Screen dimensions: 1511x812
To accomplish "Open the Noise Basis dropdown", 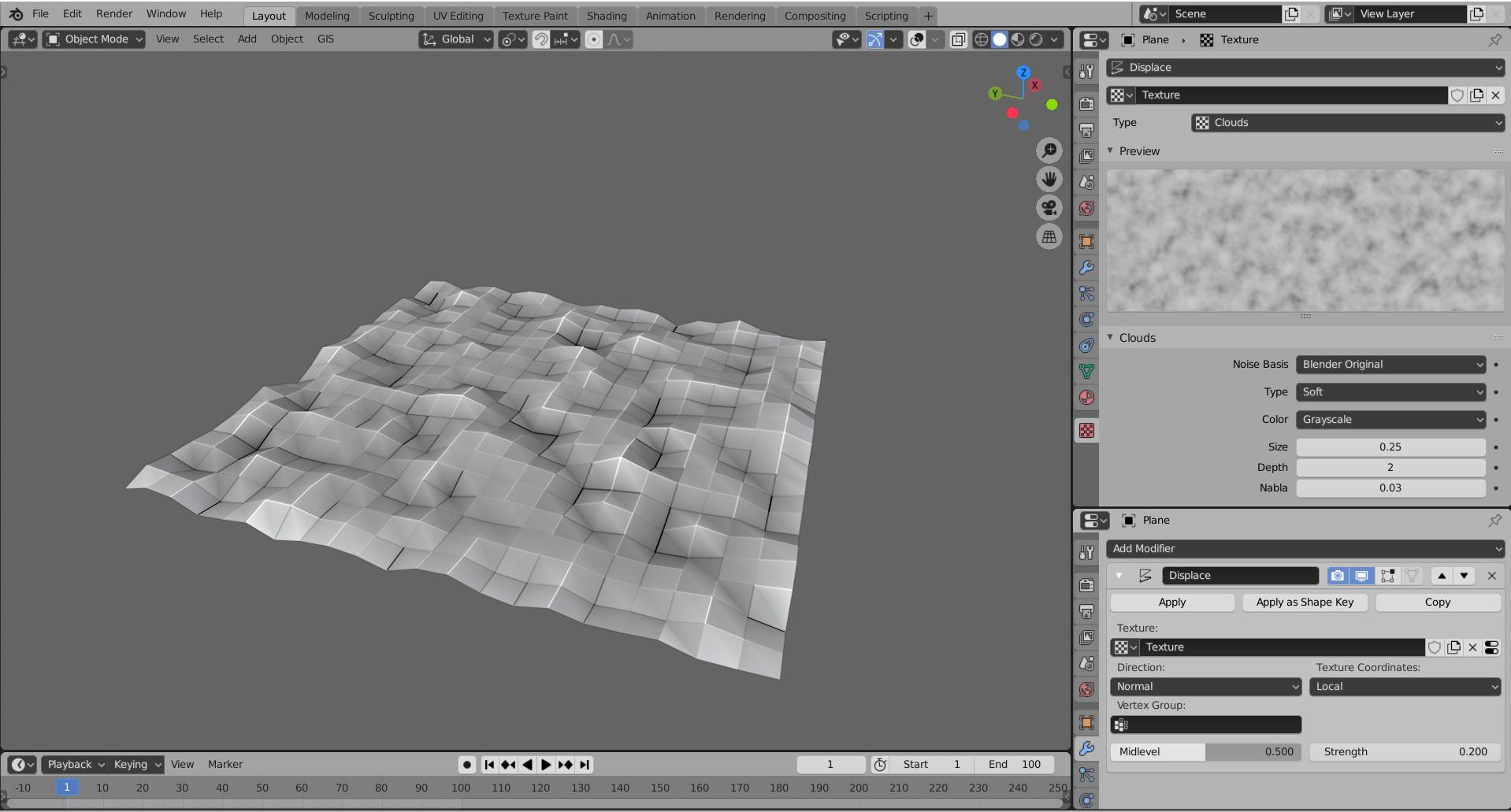I will 1390,364.
